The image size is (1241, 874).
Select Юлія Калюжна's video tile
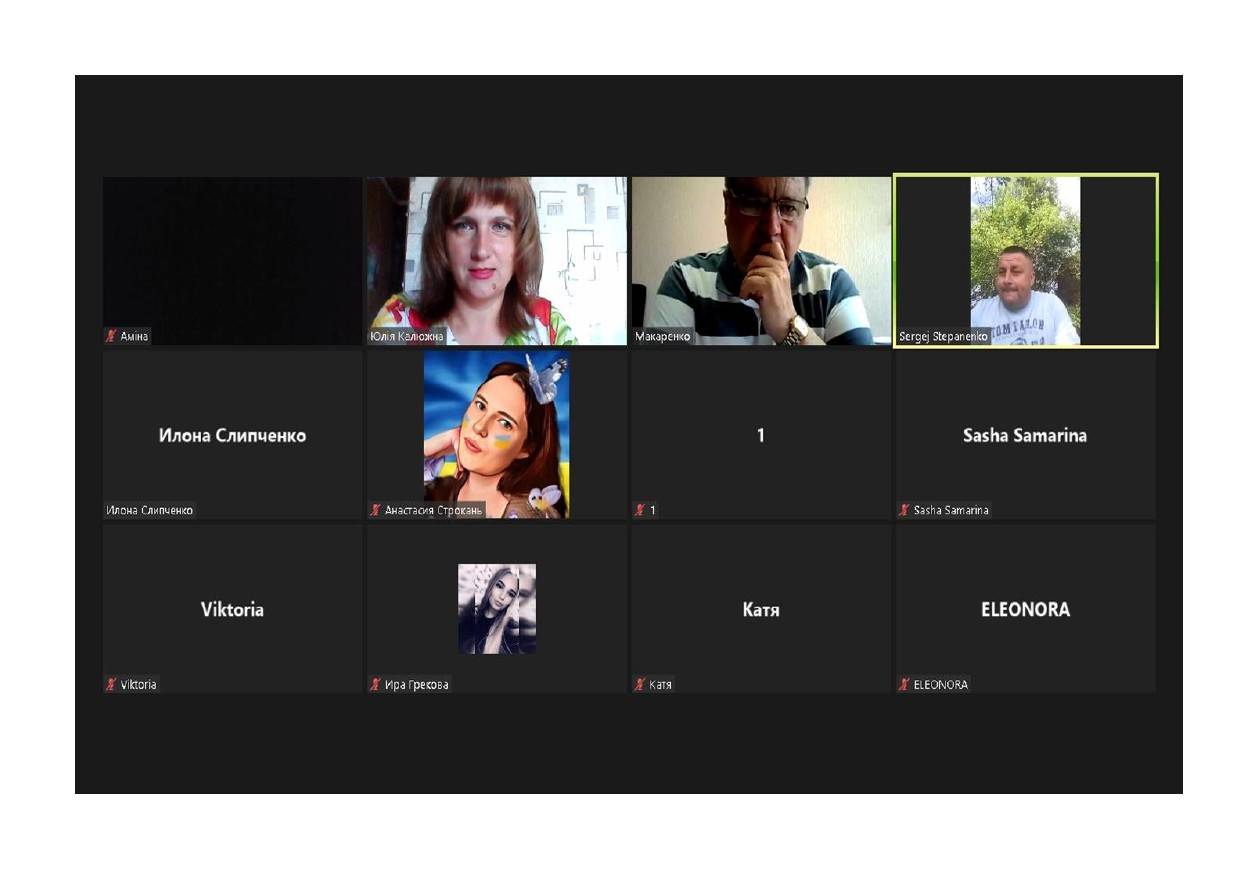tap(497, 261)
